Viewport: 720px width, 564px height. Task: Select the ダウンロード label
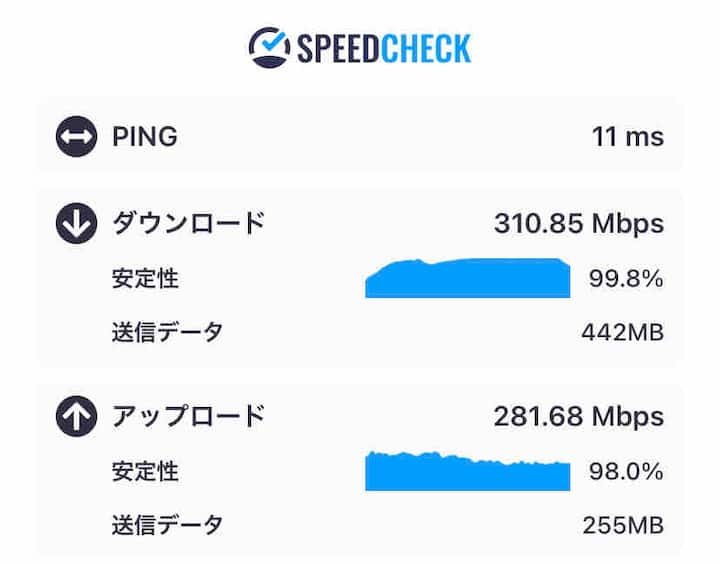pyautogui.click(x=188, y=224)
